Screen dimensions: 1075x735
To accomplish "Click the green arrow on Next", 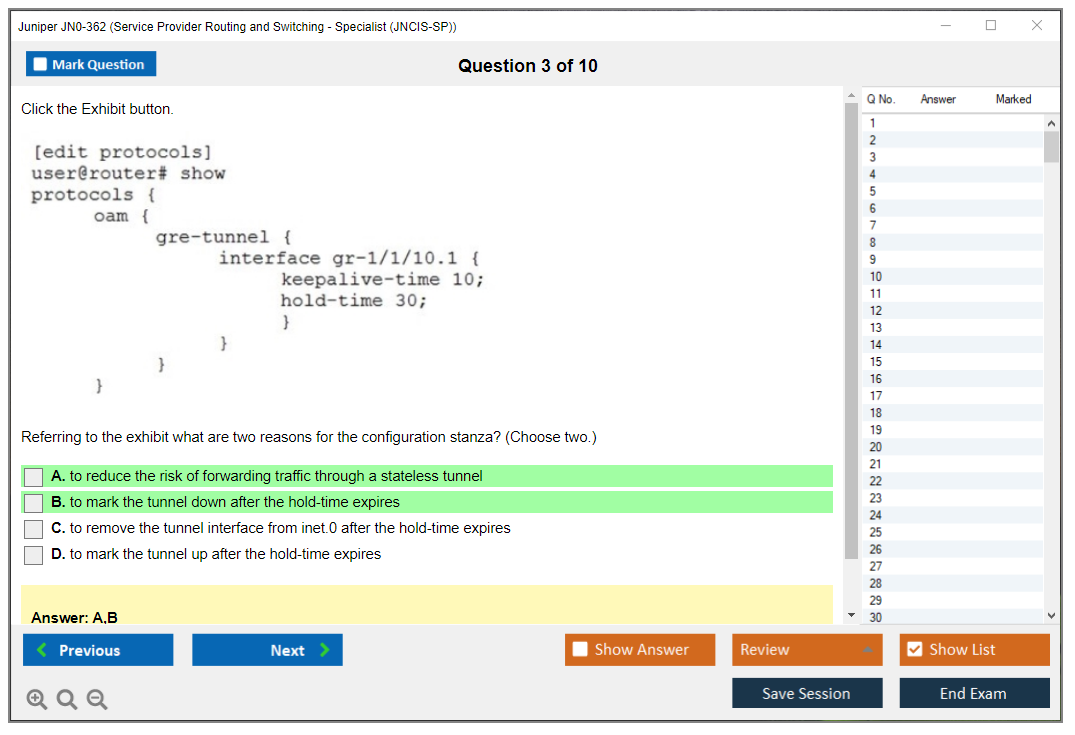I will click(325, 650).
